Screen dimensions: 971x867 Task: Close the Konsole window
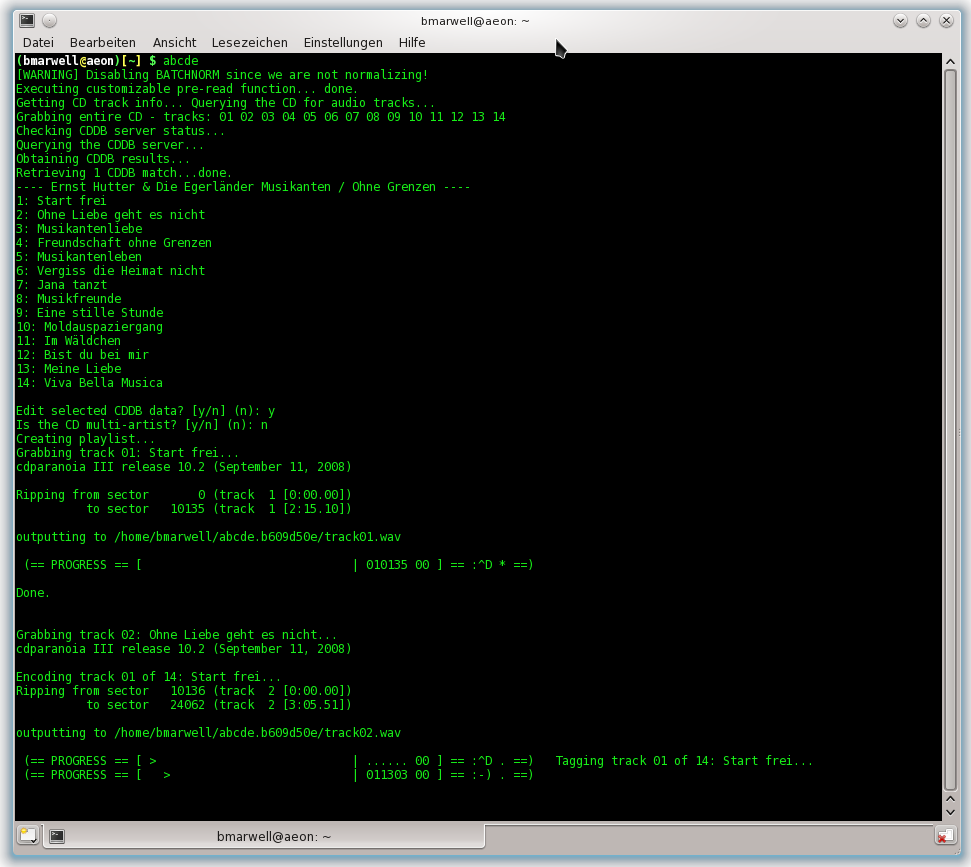(946, 21)
